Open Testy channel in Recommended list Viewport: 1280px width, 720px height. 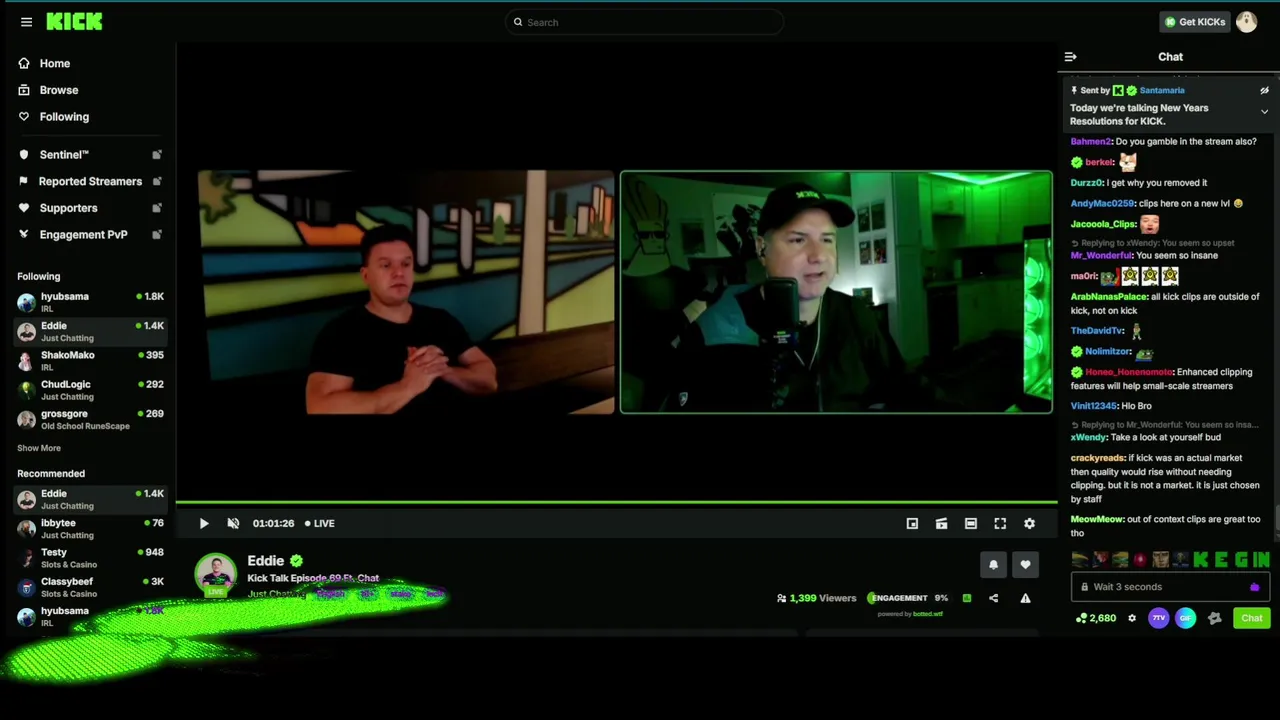tap(90, 558)
